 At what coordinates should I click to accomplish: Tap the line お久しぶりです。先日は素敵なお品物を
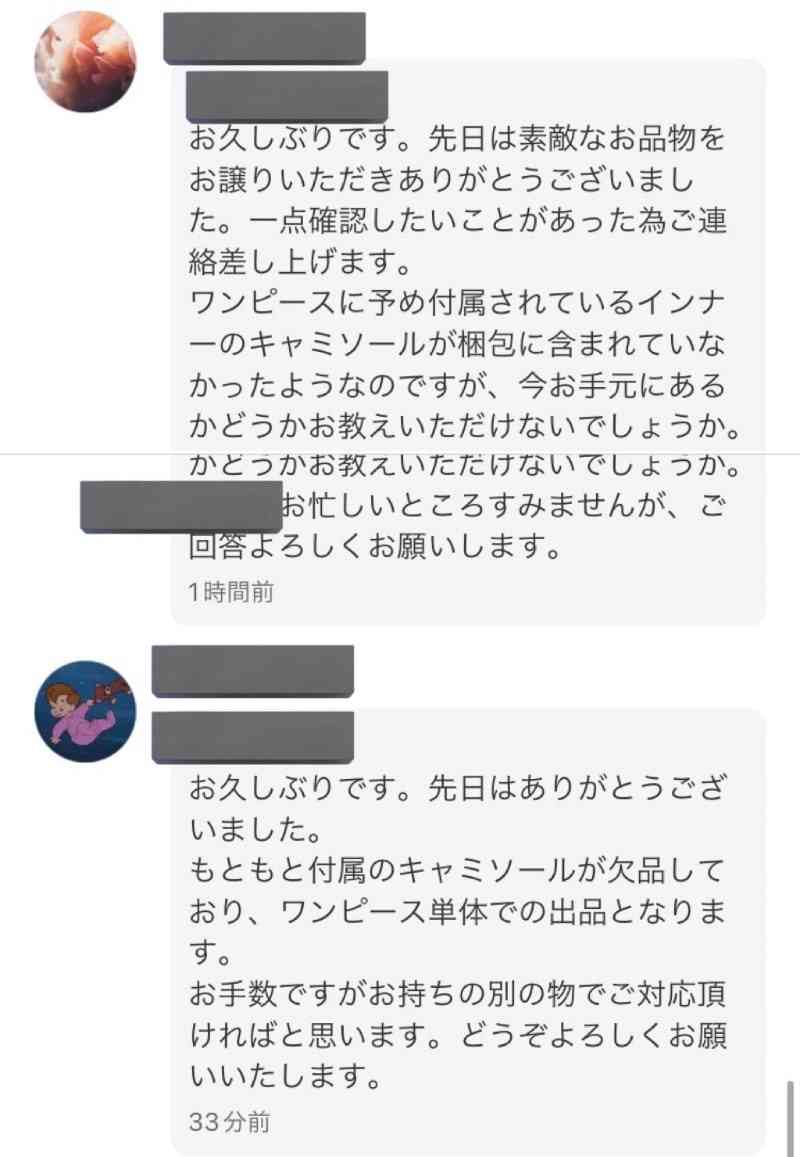coord(458,139)
